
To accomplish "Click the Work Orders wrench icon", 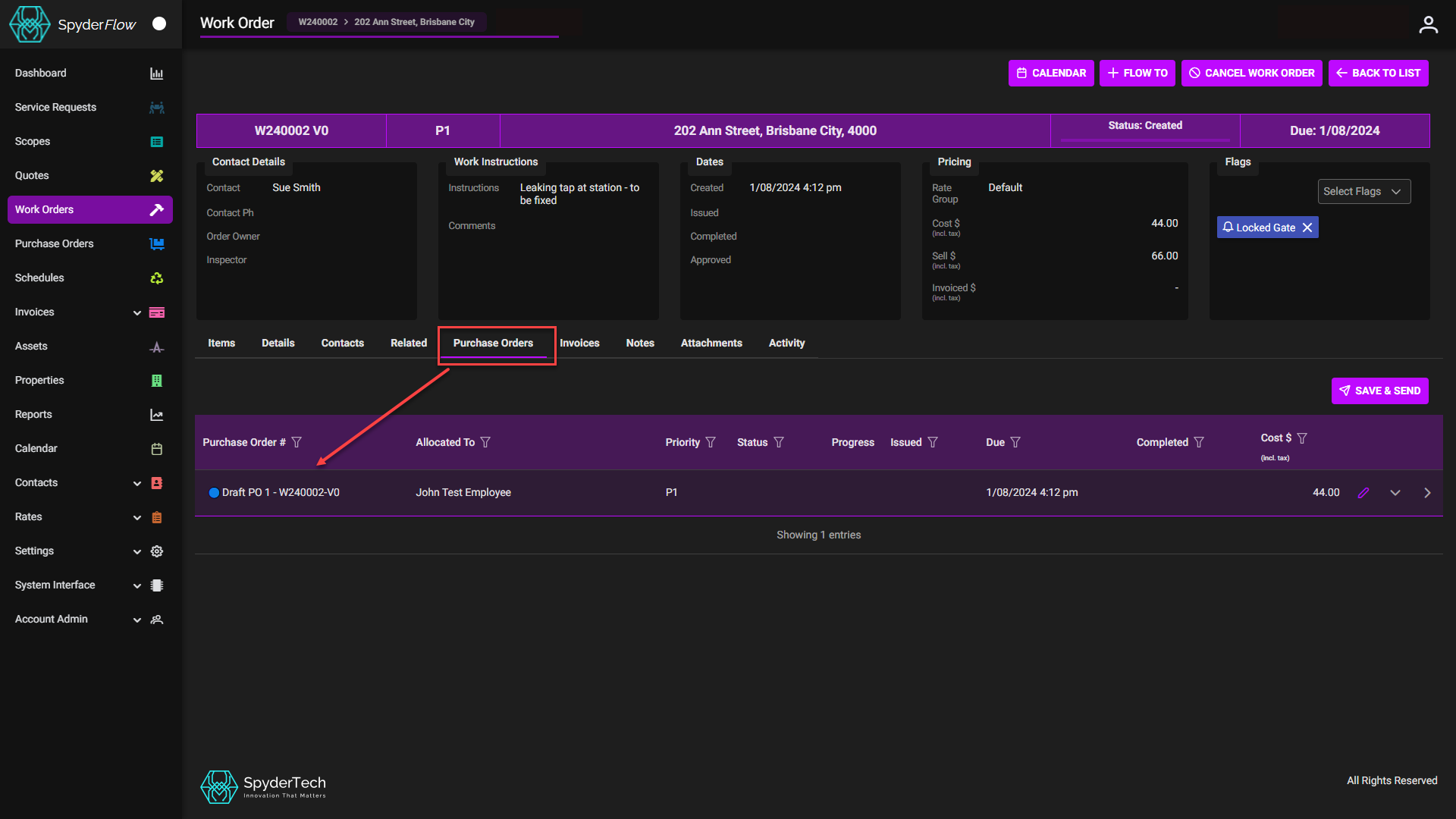I will pyautogui.click(x=157, y=209).
